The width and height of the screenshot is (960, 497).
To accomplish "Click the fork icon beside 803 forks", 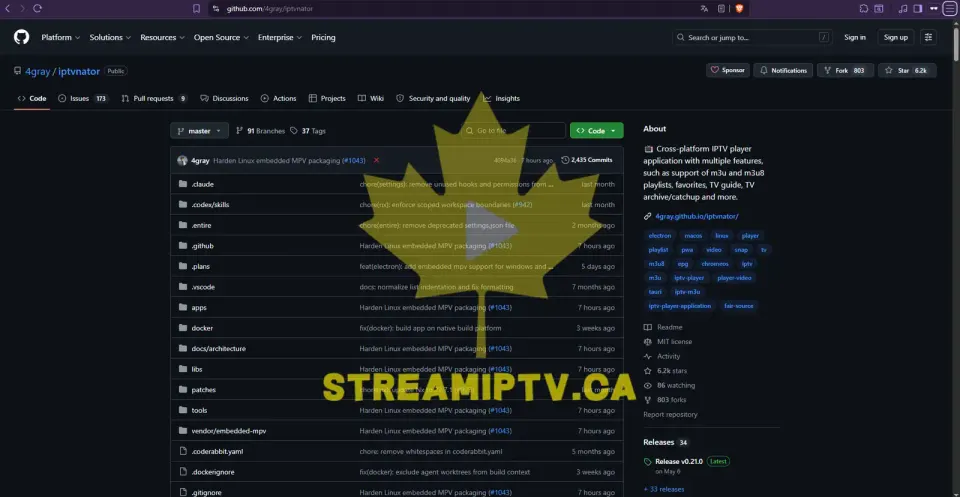I will pos(648,400).
